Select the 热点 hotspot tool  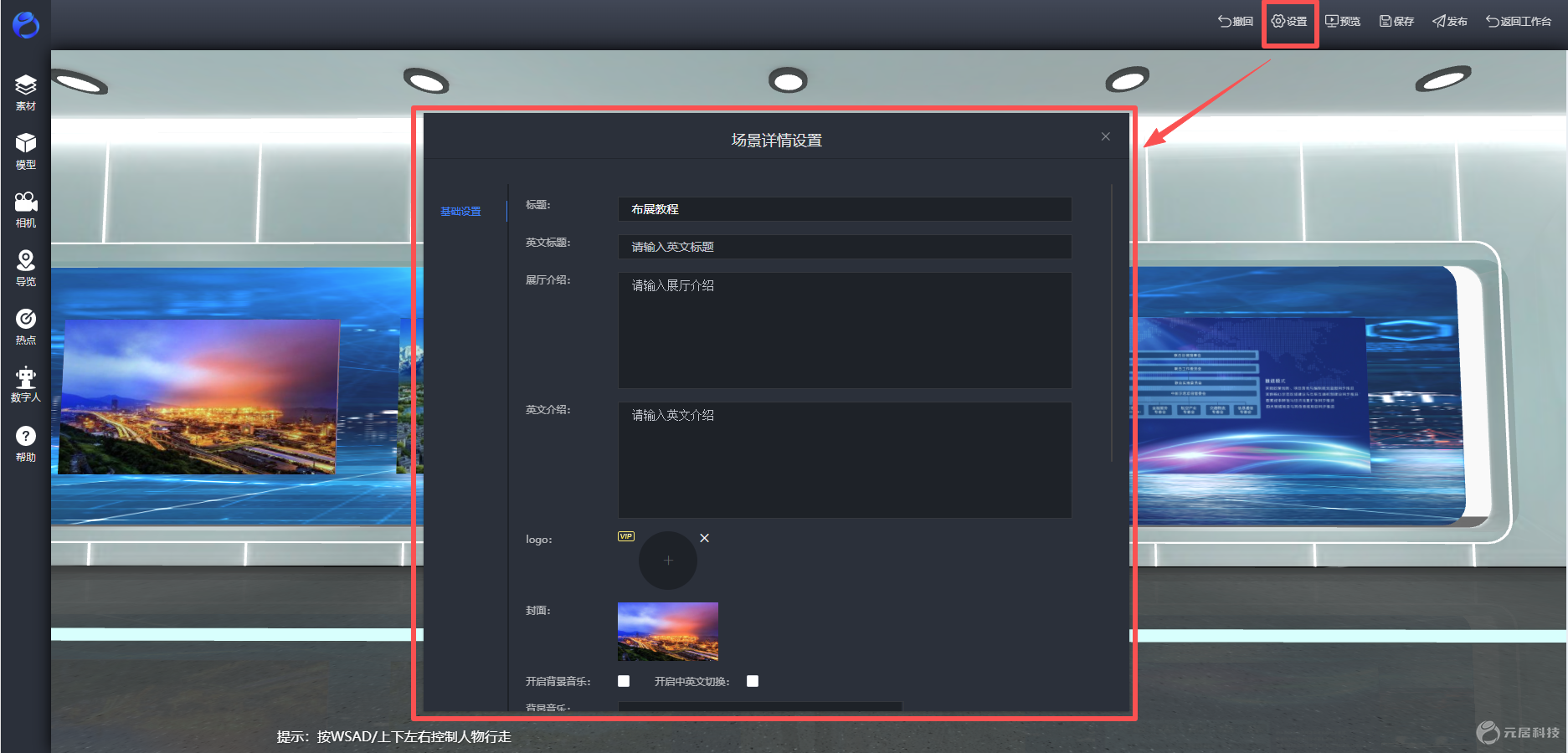26,327
